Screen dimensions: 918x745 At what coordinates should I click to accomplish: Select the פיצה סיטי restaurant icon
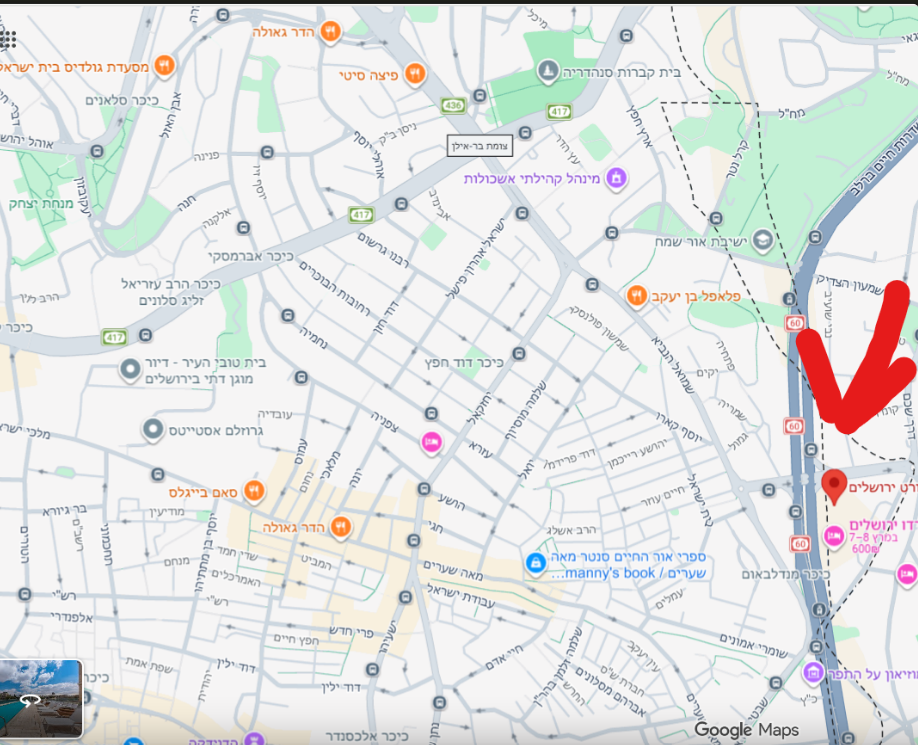click(x=415, y=74)
